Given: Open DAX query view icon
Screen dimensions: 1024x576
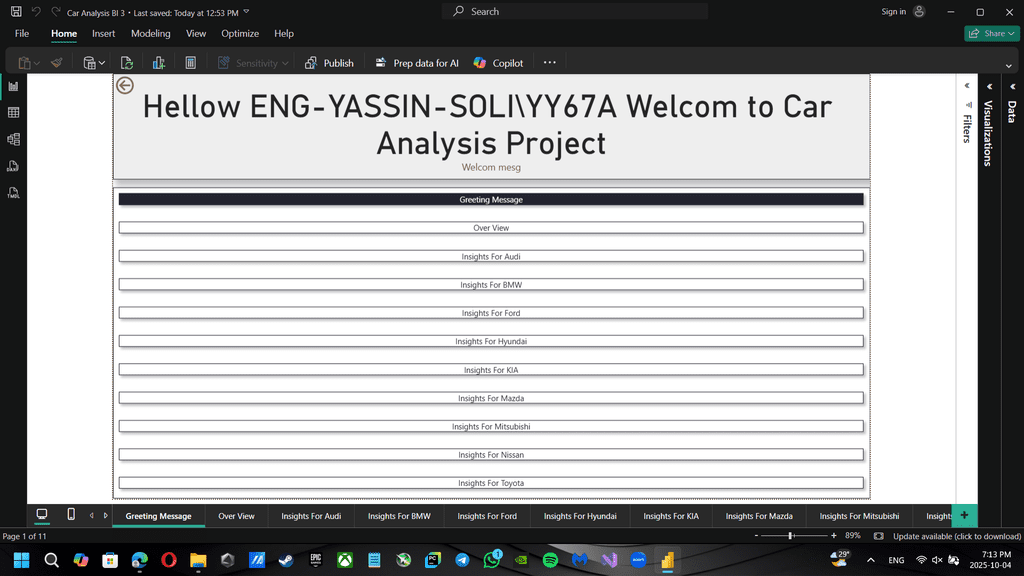Looking at the screenshot, I should tap(14, 166).
